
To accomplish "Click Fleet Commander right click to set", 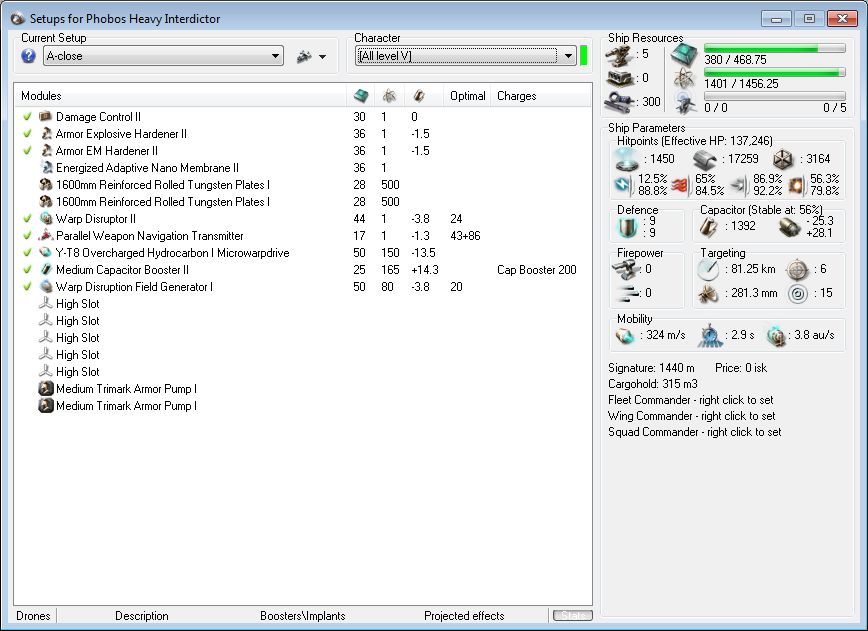I will (x=690, y=400).
